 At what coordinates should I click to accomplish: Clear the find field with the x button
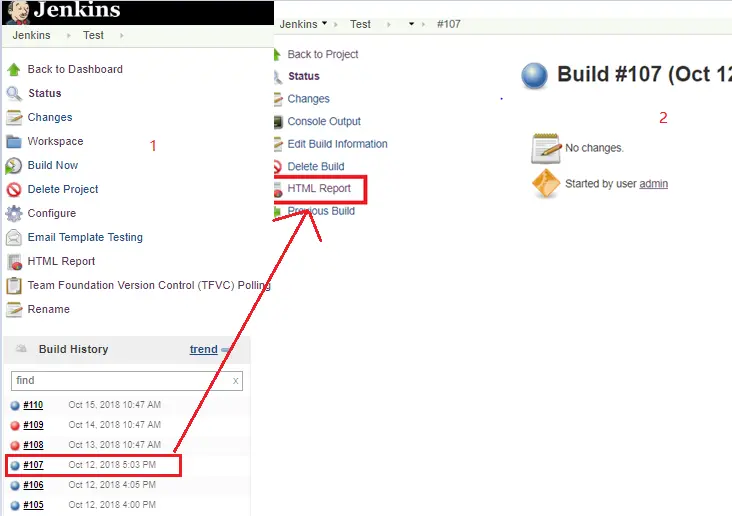click(x=236, y=381)
